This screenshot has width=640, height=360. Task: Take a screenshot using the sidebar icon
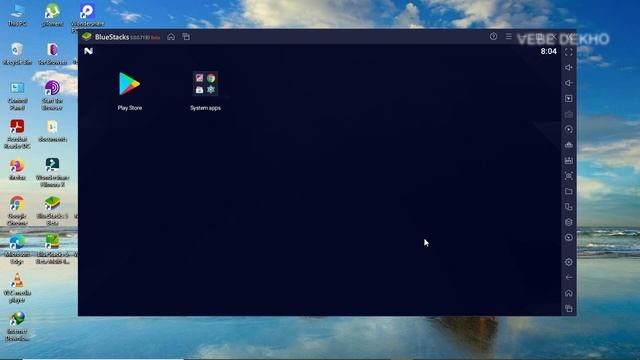569,176
